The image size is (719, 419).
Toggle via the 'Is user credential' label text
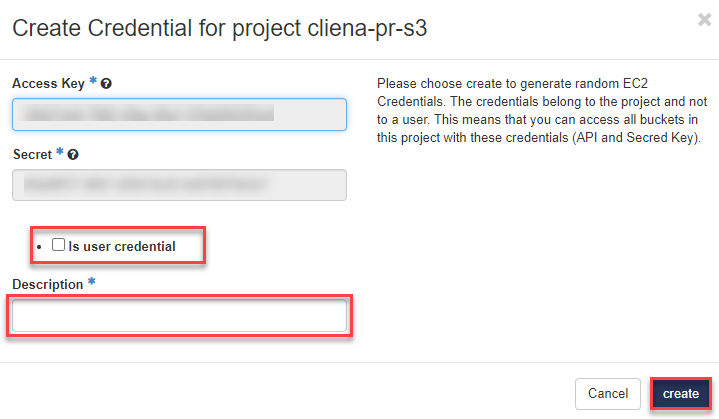[122, 247]
